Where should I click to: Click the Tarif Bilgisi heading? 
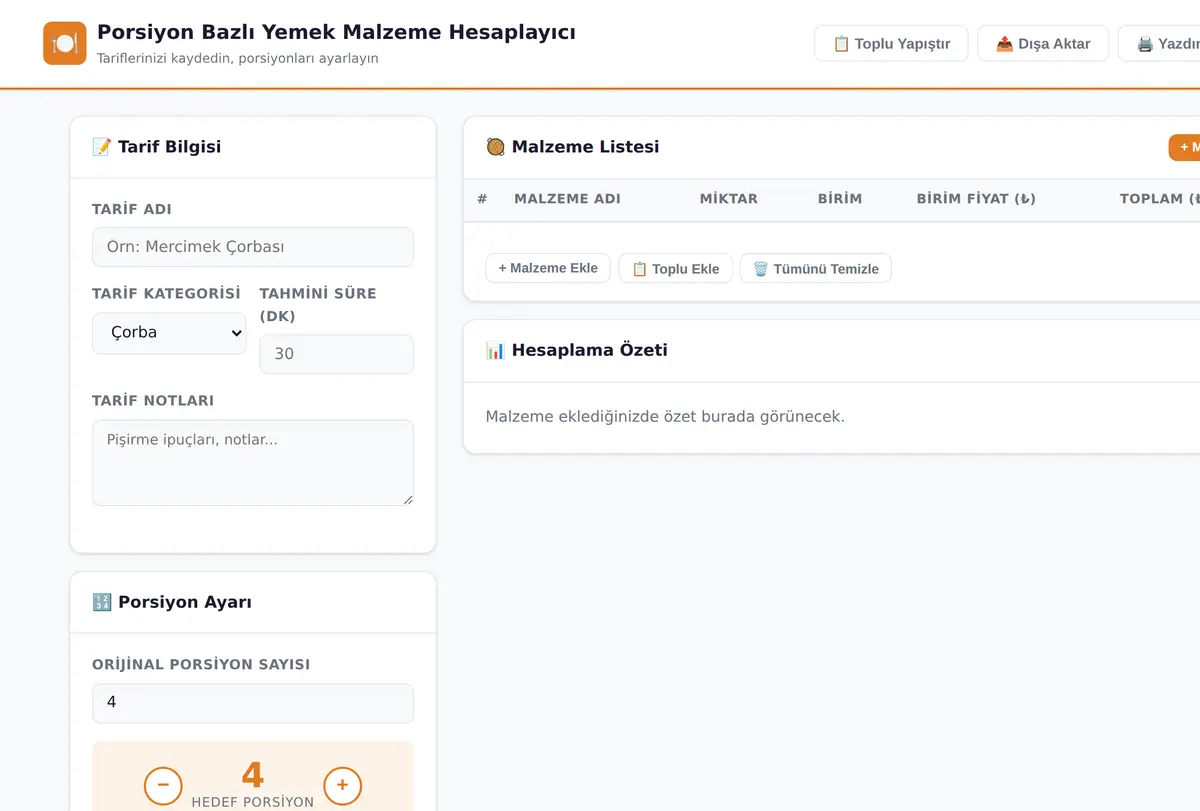(x=157, y=147)
